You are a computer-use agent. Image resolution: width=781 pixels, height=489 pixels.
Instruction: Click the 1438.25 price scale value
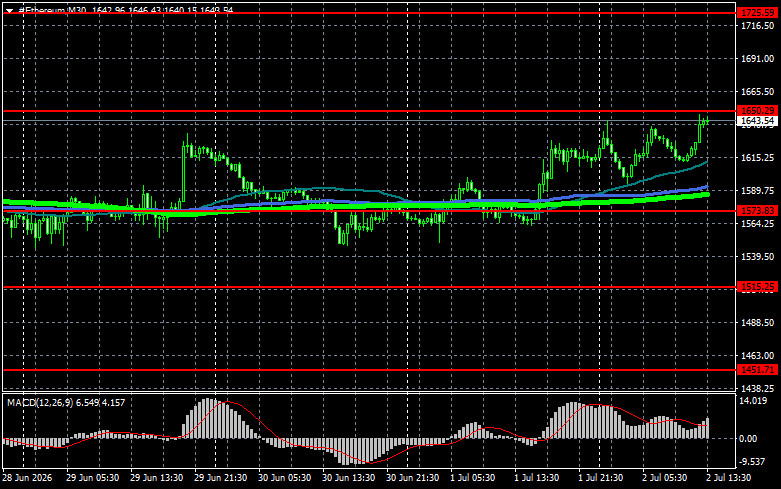point(758,388)
